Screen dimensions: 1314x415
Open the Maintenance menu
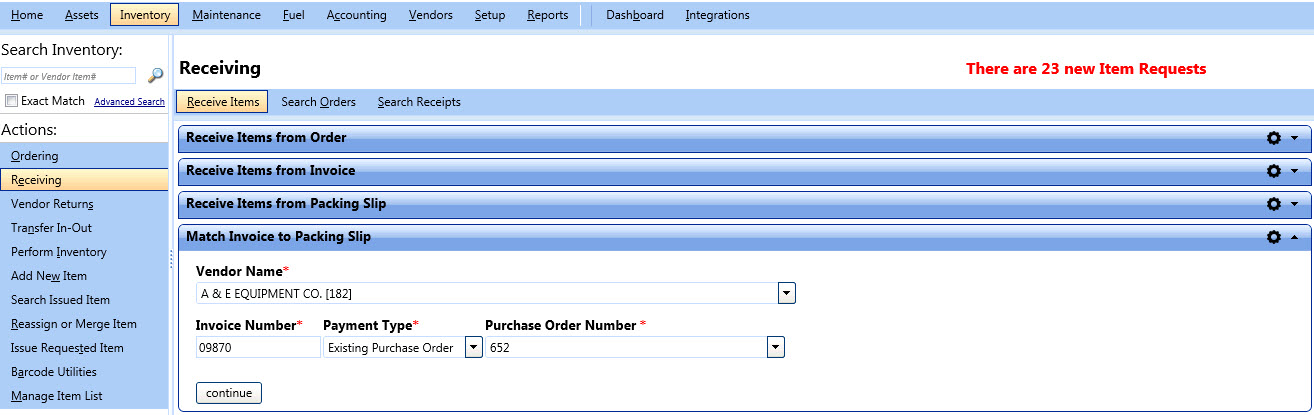tap(226, 15)
